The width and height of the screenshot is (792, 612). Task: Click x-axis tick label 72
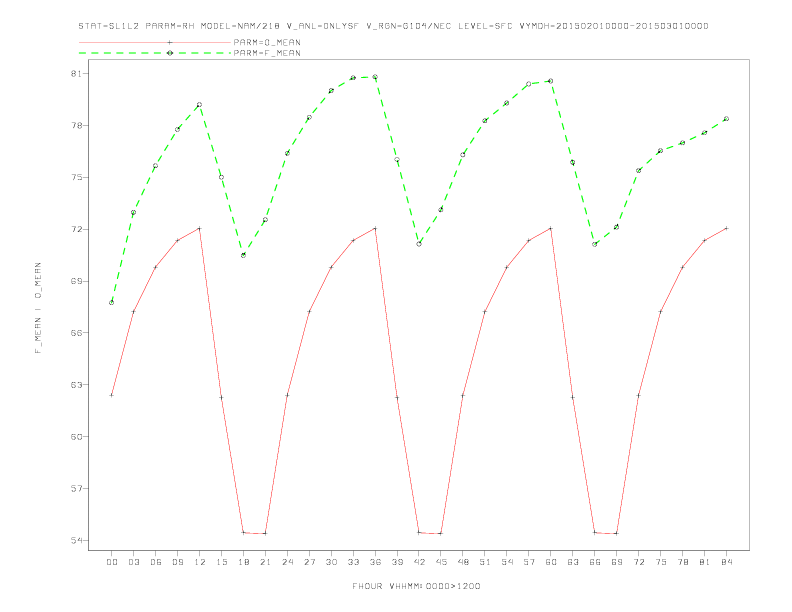(639, 562)
